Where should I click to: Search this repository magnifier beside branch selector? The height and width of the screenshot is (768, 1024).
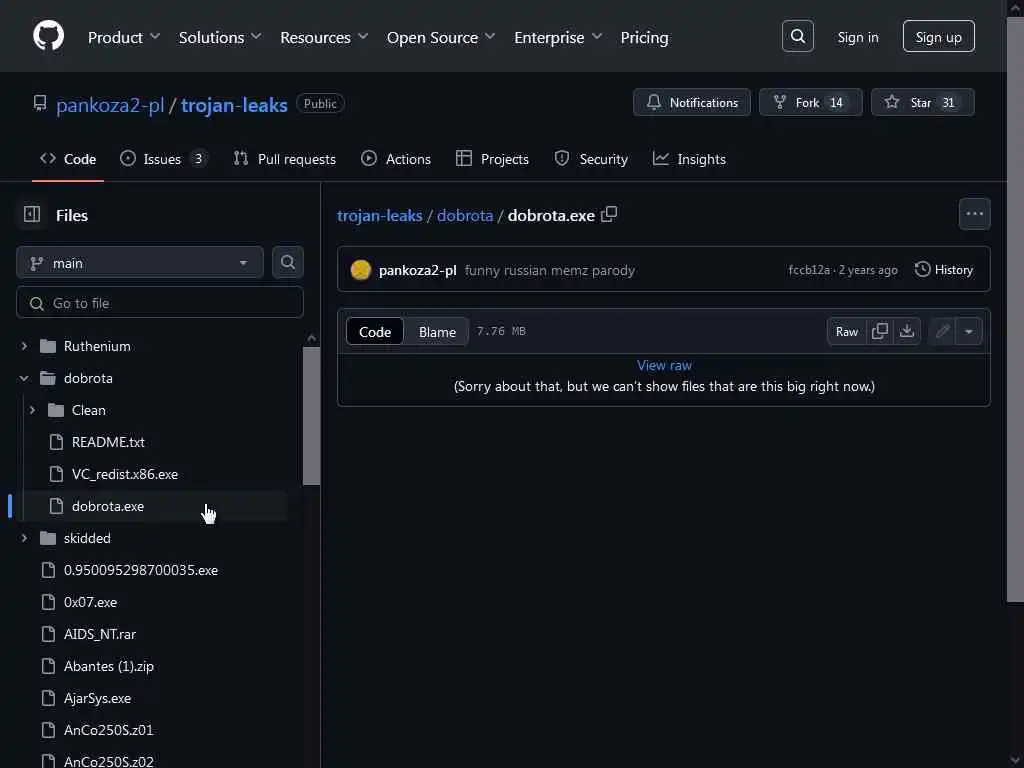pyautogui.click(x=287, y=263)
